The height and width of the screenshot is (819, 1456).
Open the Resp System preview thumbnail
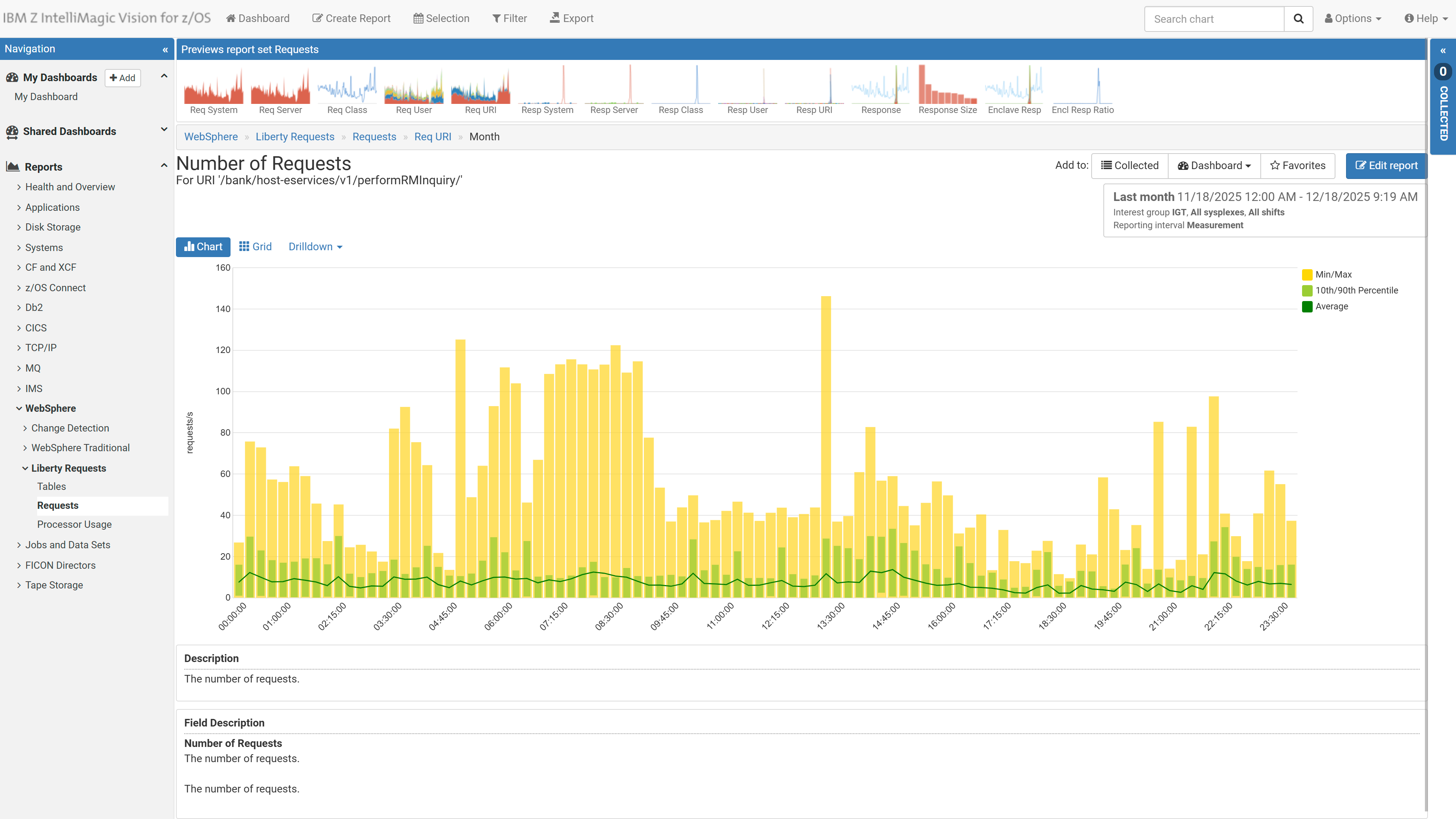click(x=547, y=91)
